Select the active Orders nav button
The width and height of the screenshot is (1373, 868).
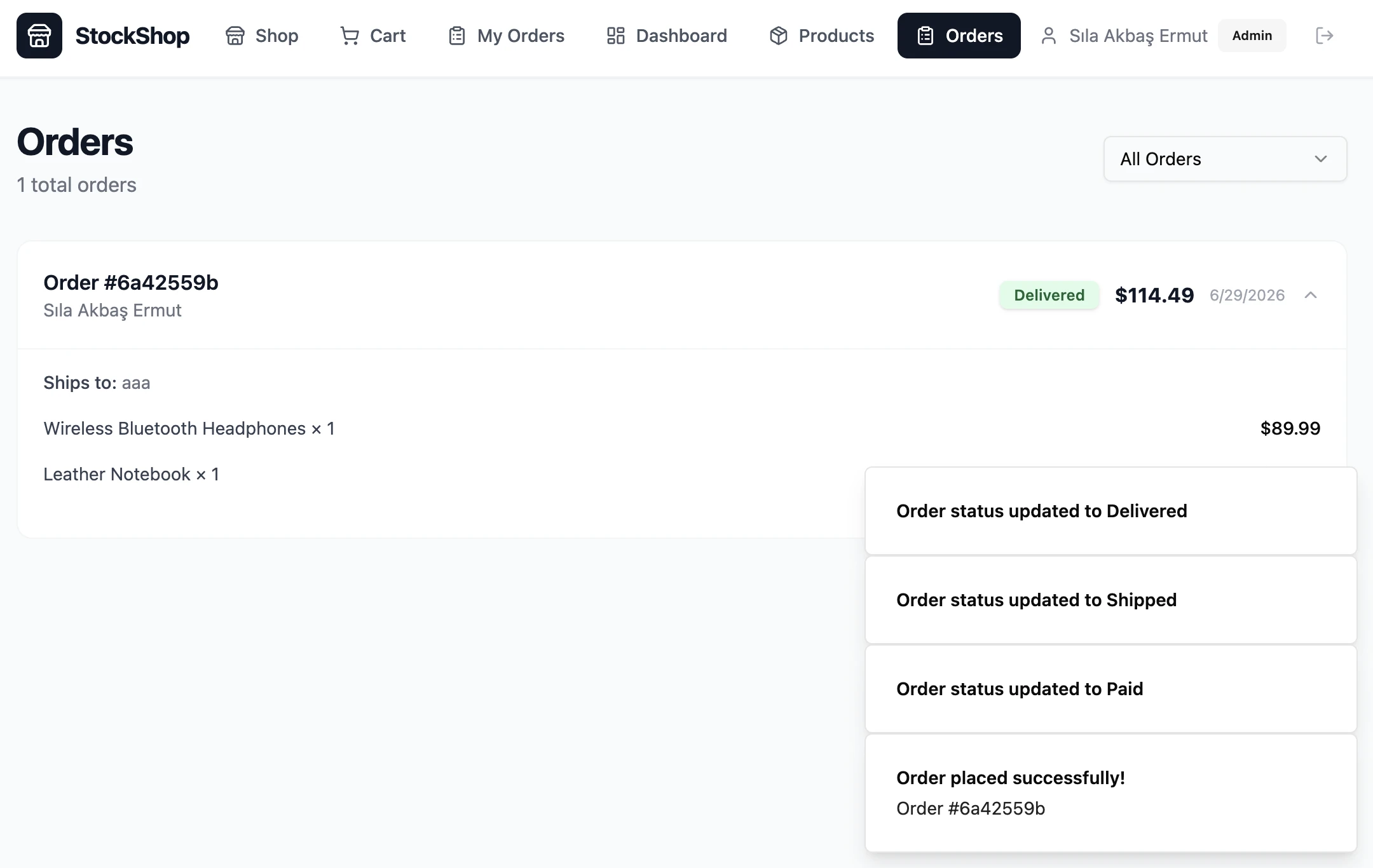coord(959,36)
